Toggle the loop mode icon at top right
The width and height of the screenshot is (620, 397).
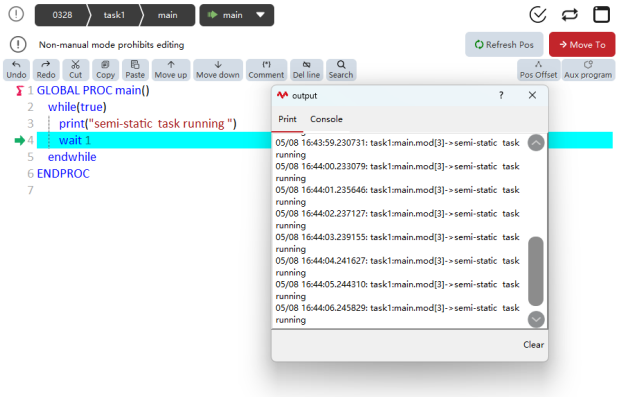(569, 15)
